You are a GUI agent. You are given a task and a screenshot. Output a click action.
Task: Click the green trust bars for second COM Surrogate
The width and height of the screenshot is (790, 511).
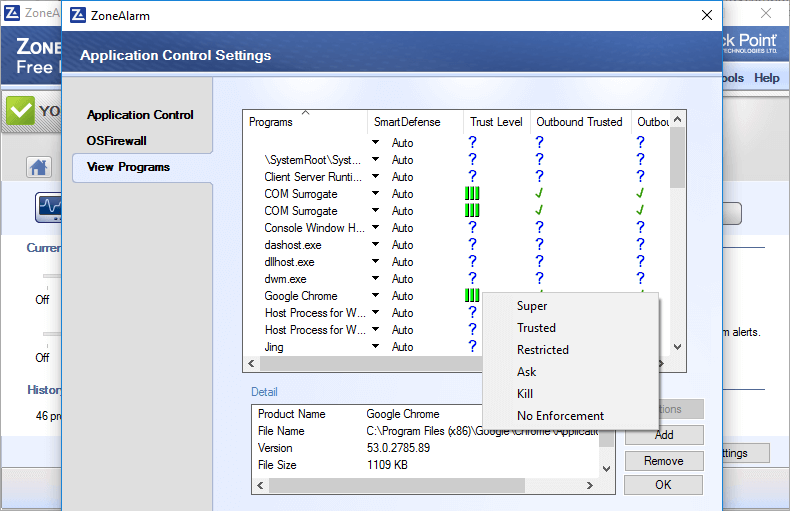pyautogui.click(x=472, y=211)
